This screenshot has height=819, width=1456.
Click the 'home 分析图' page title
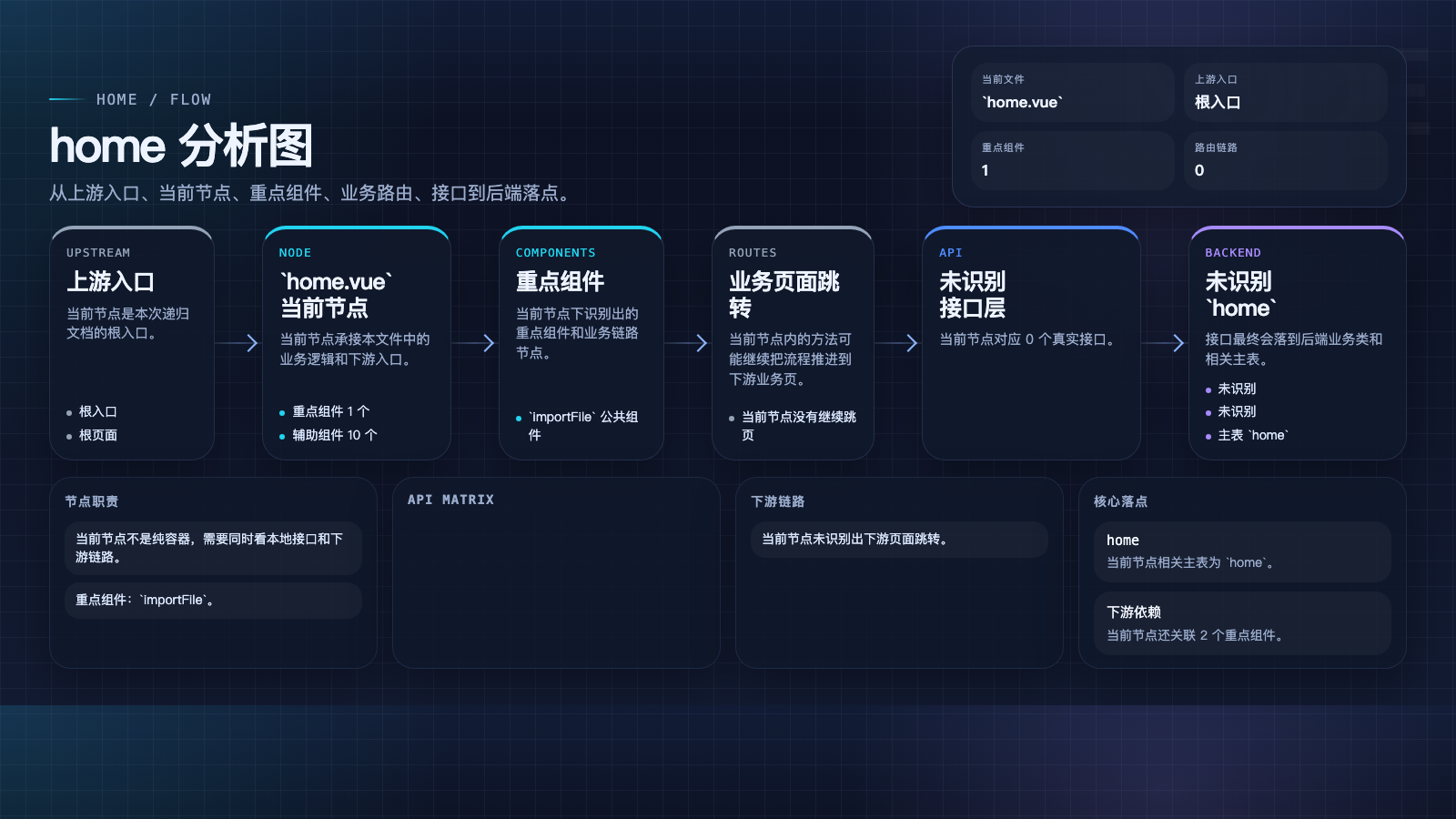(x=181, y=146)
